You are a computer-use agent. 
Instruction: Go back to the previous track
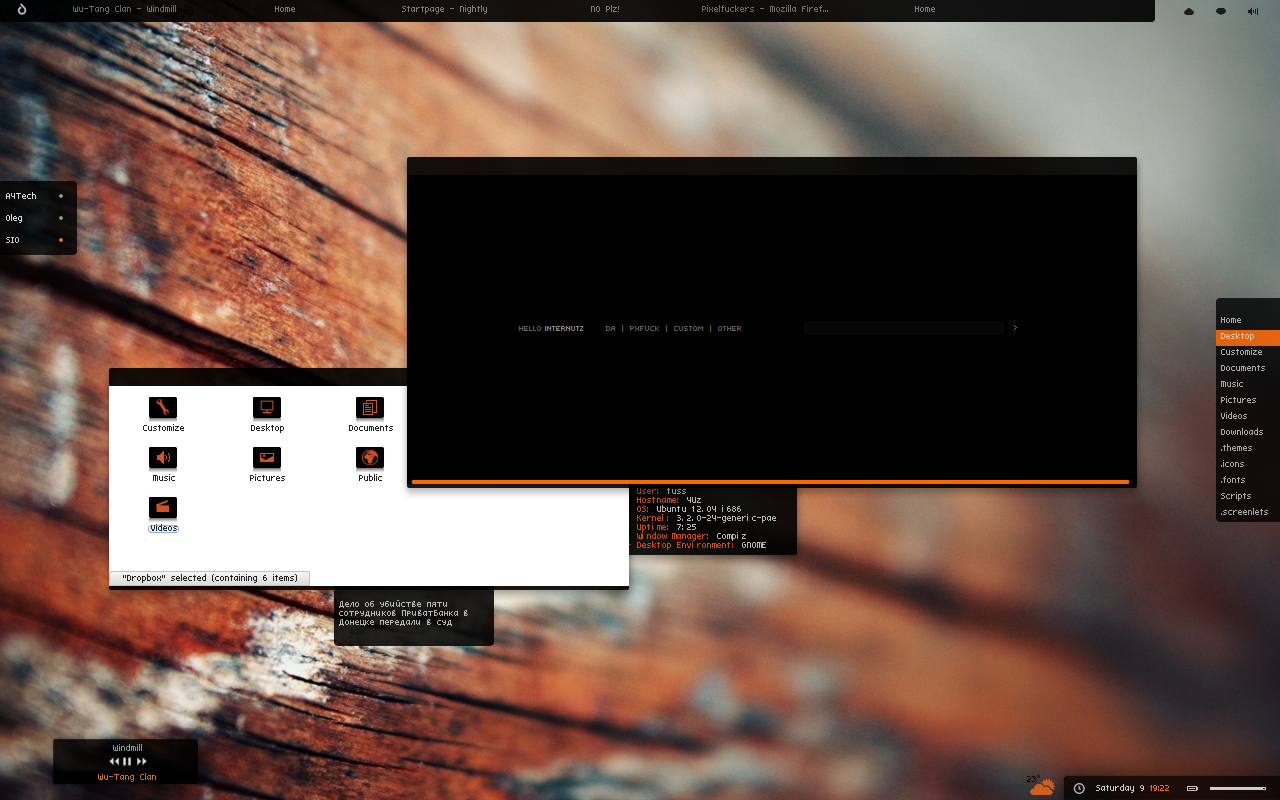(x=114, y=762)
